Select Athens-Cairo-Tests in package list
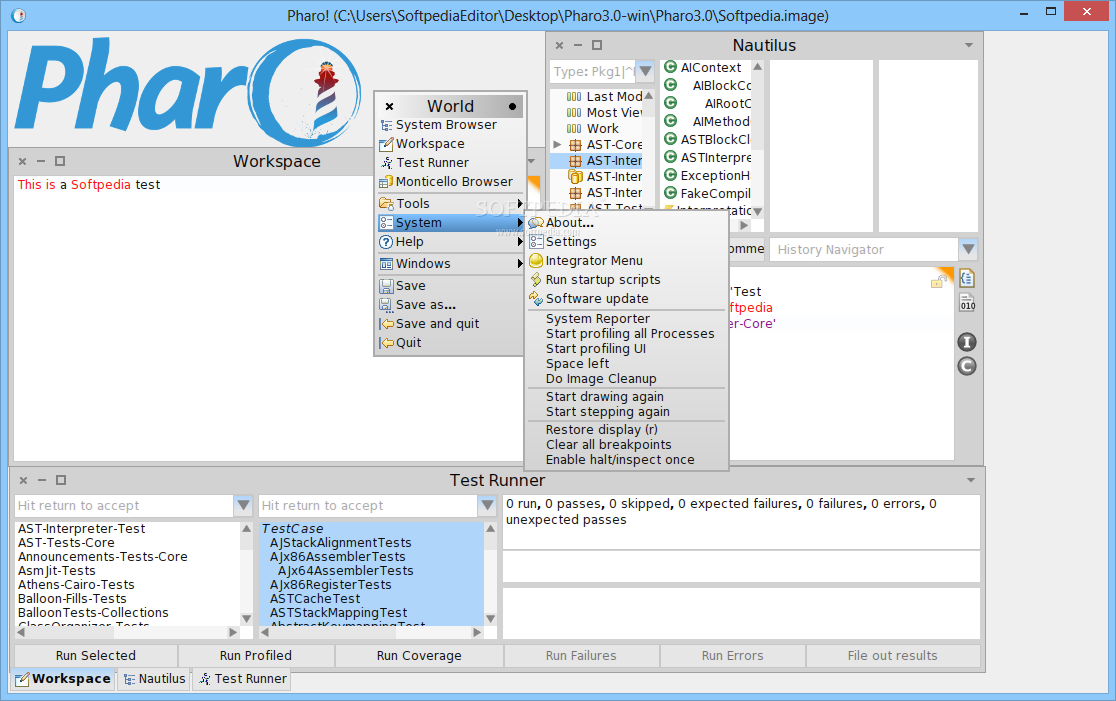The image size is (1116, 701). tap(76, 584)
